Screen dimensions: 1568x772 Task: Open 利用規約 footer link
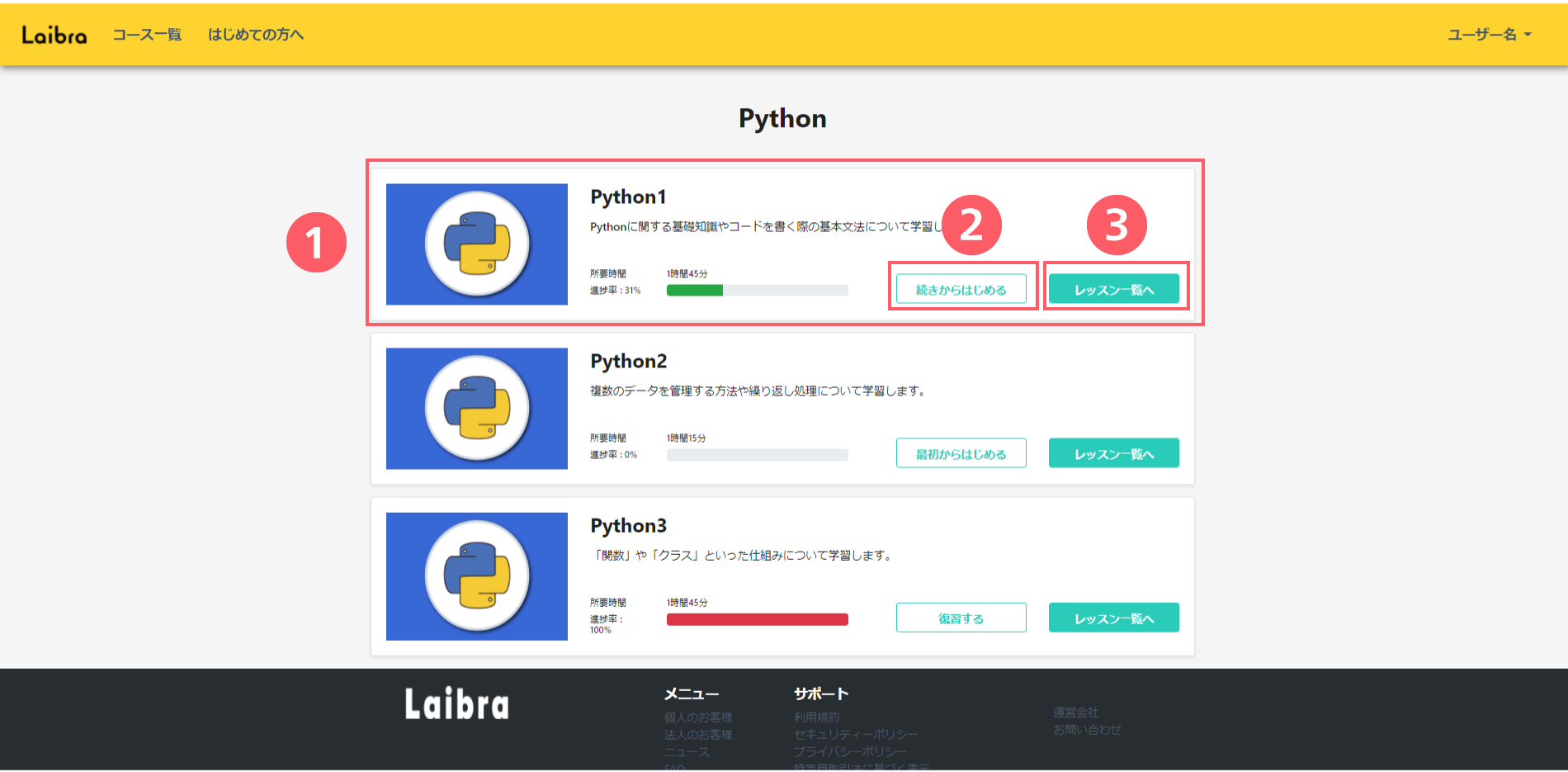coord(816,718)
